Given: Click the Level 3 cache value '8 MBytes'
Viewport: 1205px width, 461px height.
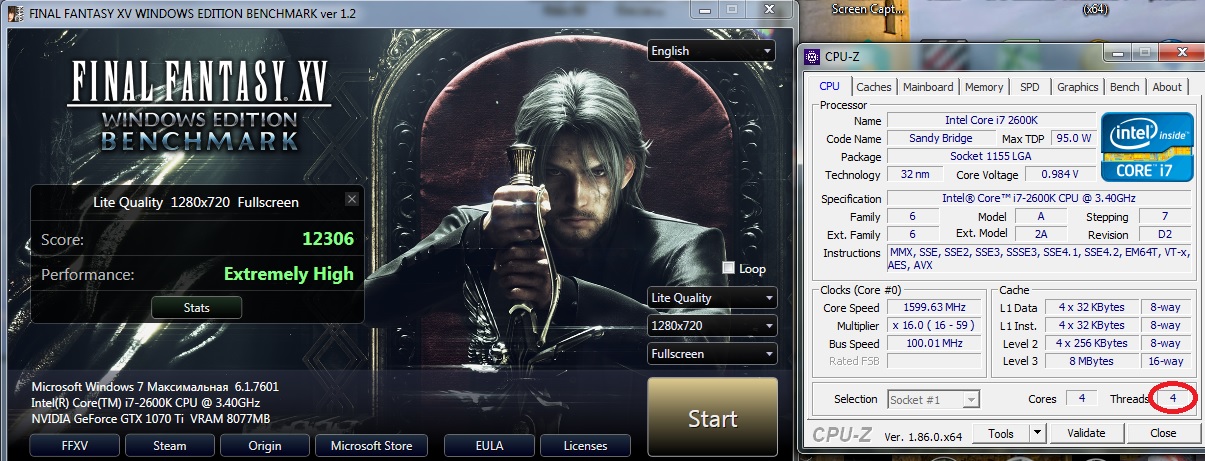Looking at the screenshot, I should coord(1093,361).
